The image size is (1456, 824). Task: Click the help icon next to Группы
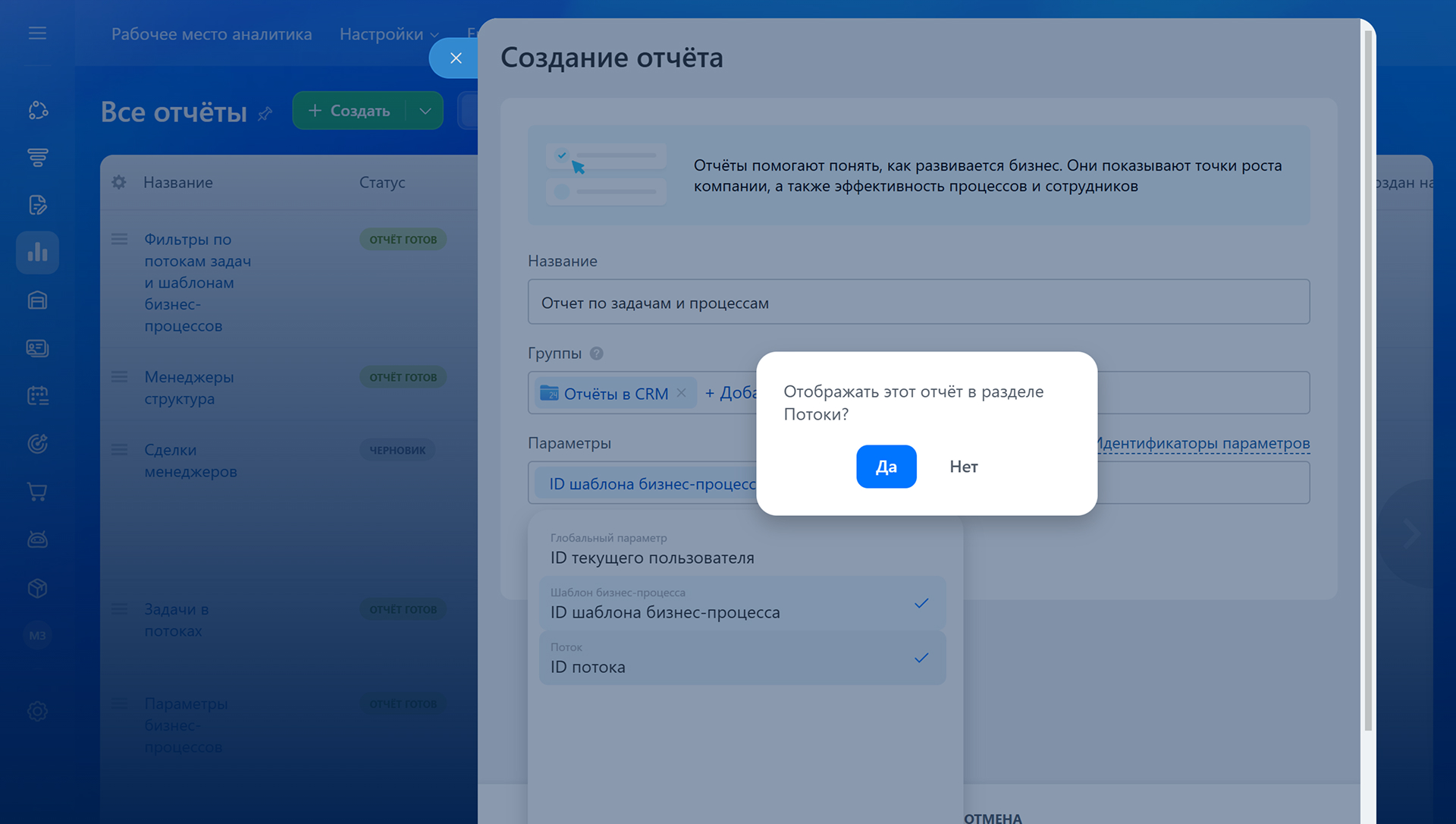tap(597, 354)
